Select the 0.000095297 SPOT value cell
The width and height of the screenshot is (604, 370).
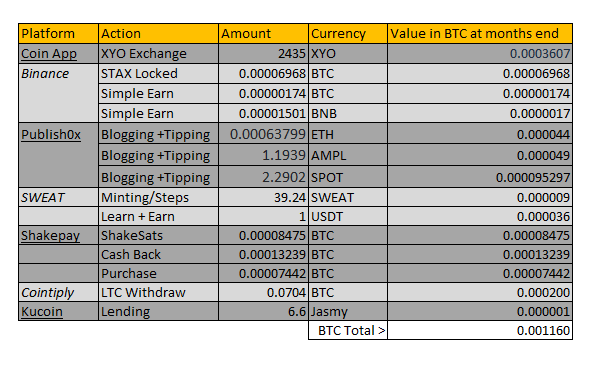click(480, 177)
